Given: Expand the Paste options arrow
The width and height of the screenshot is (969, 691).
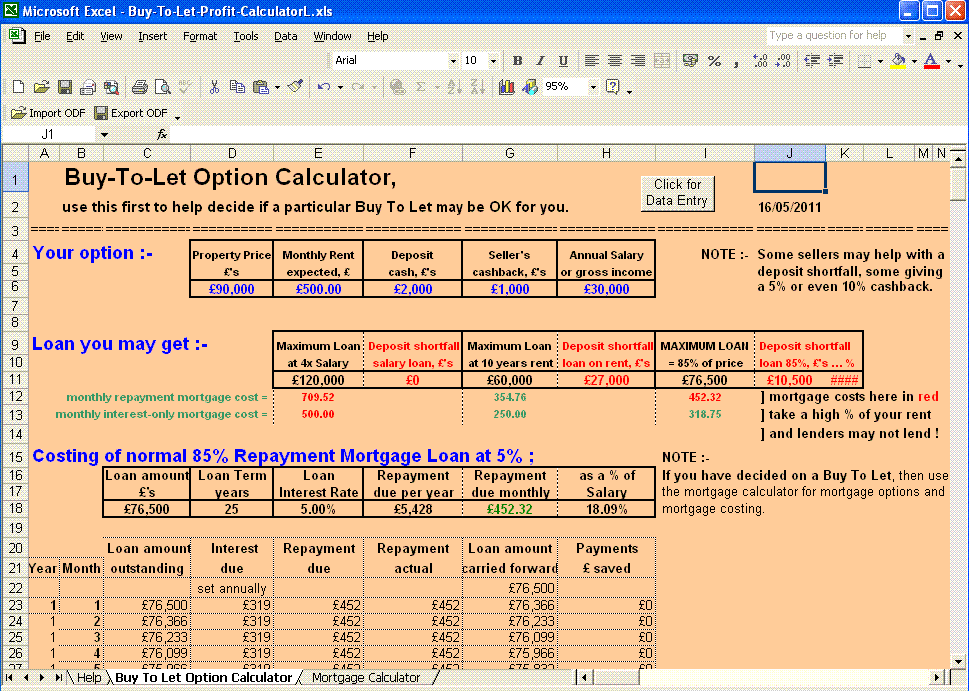Looking at the screenshot, I should coord(277,87).
